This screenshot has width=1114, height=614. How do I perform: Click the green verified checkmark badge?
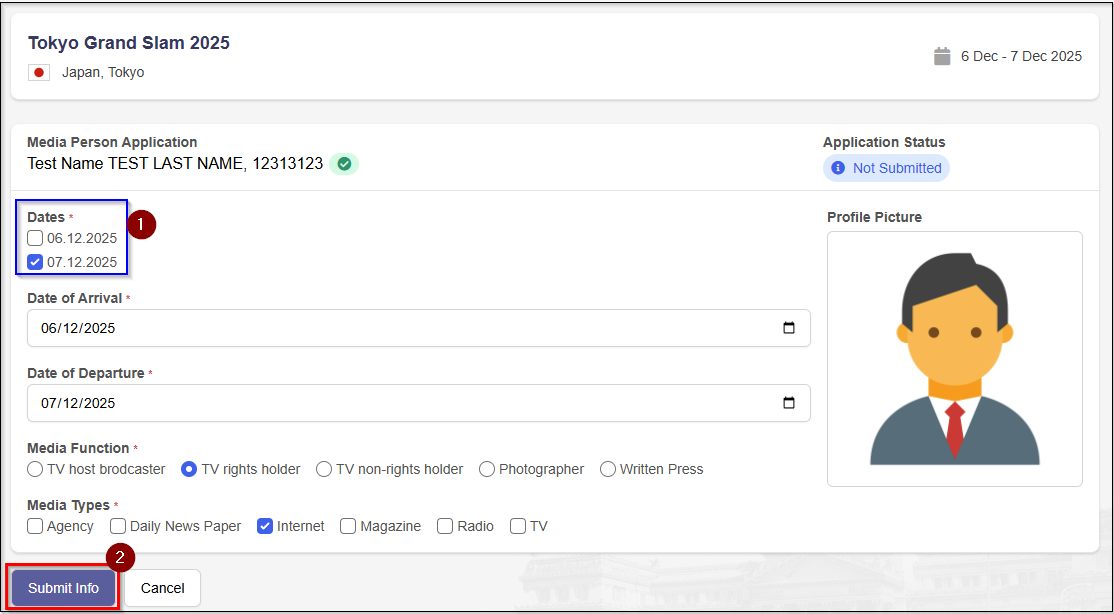click(x=344, y=164)
